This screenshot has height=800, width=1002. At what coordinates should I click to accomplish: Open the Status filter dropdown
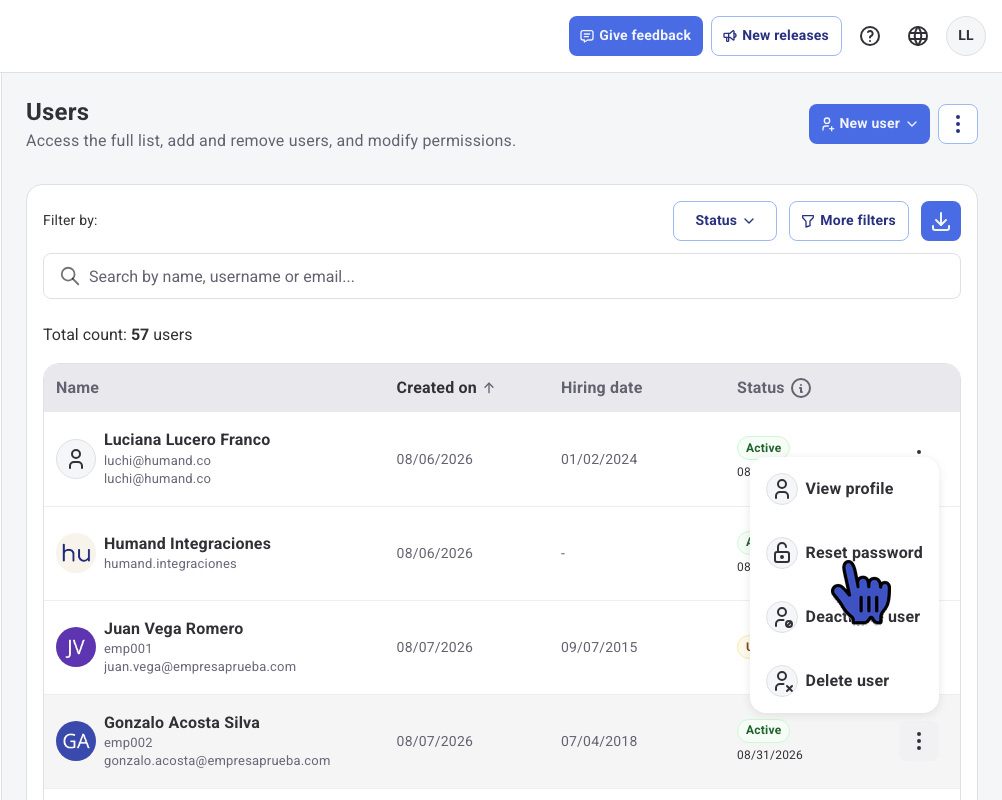(725, 221)
